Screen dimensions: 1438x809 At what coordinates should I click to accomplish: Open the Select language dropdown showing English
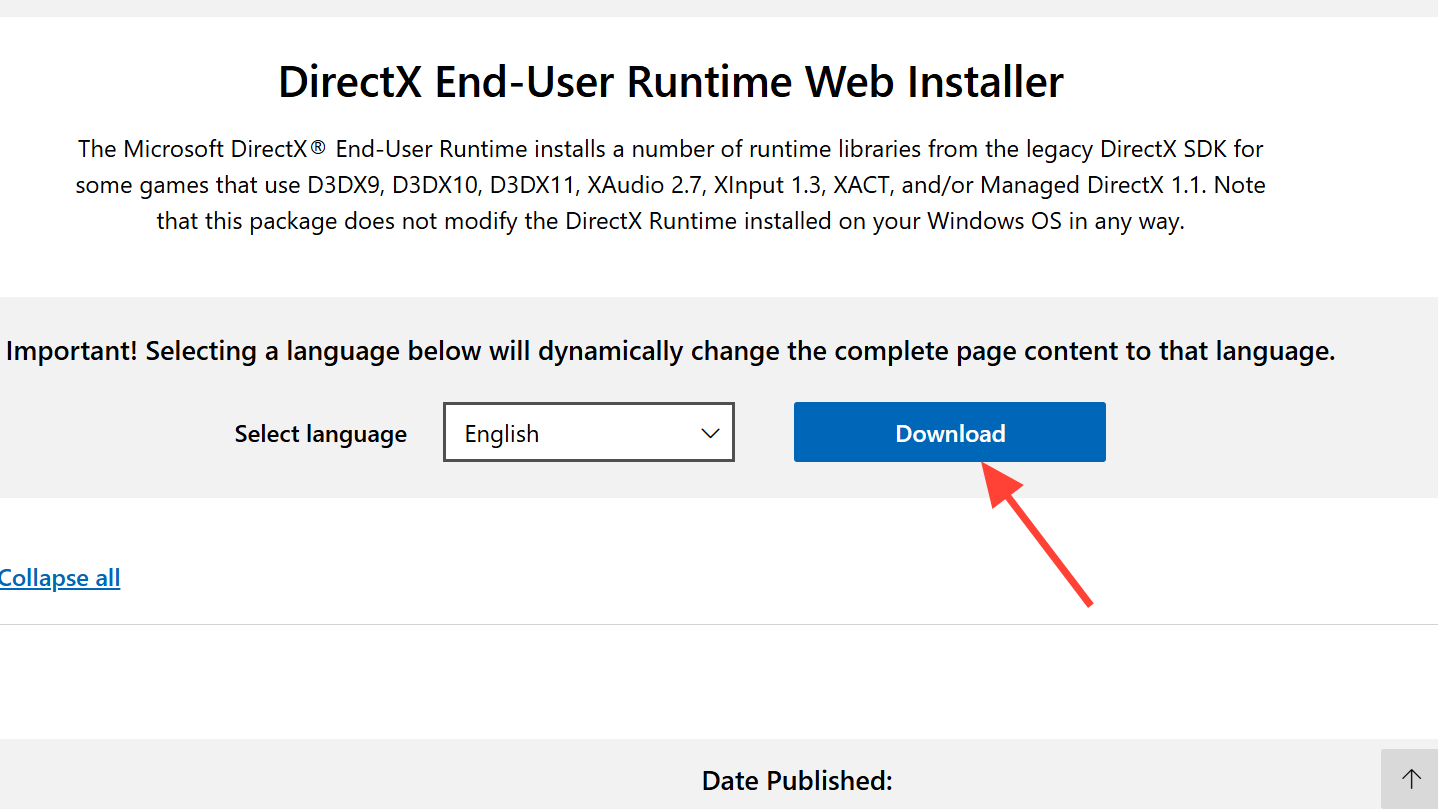pos(589,432)
